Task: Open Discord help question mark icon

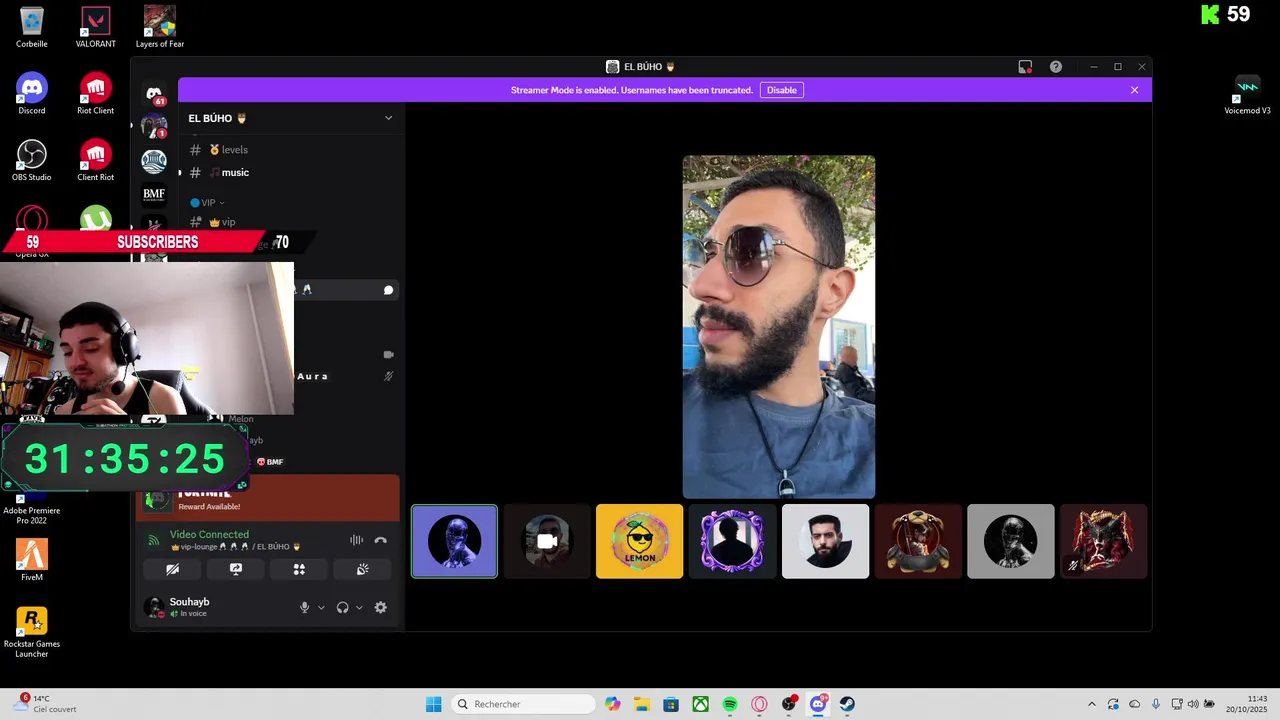Action: [1056, 67]
